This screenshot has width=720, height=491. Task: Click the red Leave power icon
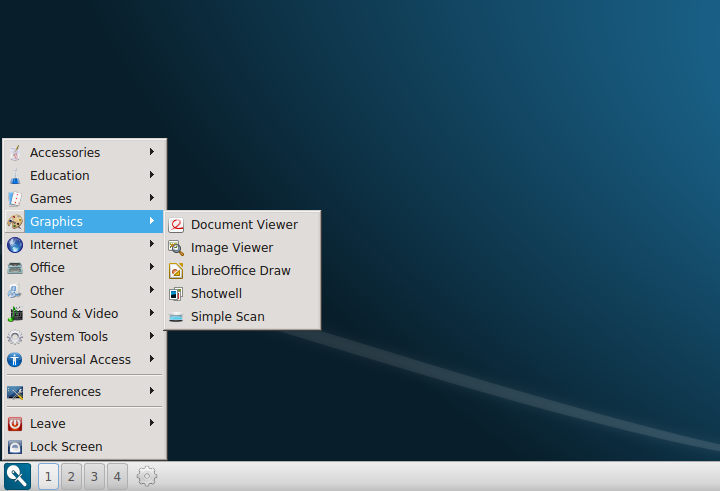(15, 423)
